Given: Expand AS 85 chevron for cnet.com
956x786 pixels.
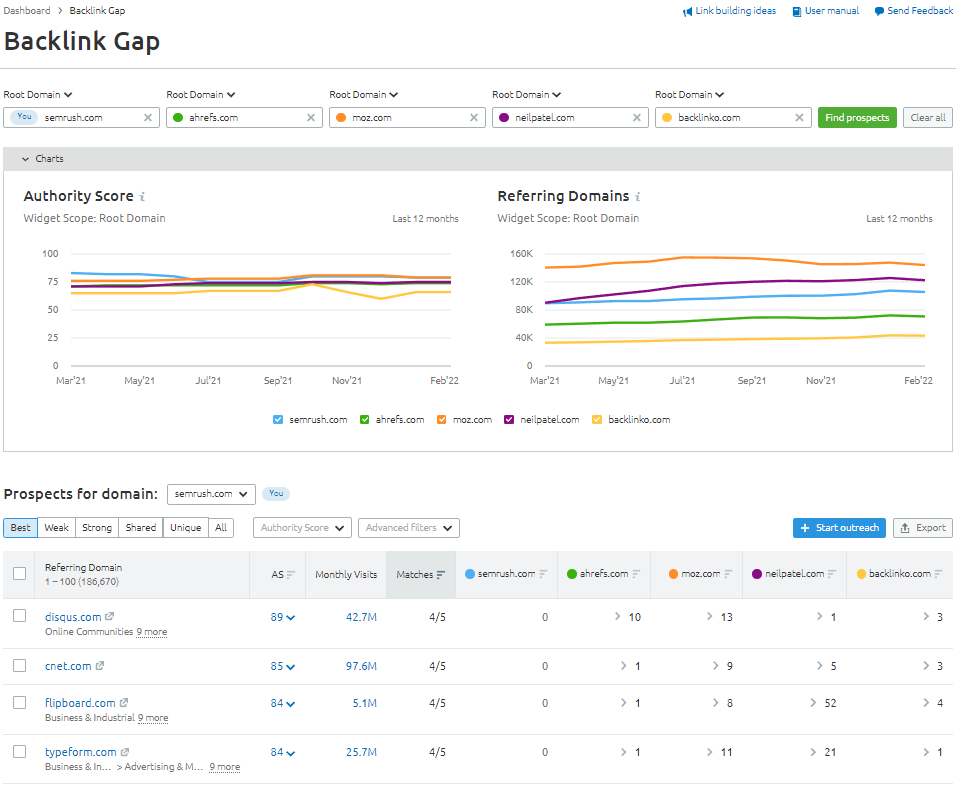Looking at the screenshot, I should (291, 667).
